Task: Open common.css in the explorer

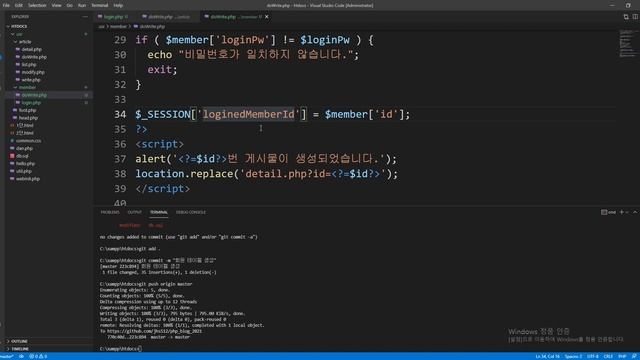Action: (28, 141)
